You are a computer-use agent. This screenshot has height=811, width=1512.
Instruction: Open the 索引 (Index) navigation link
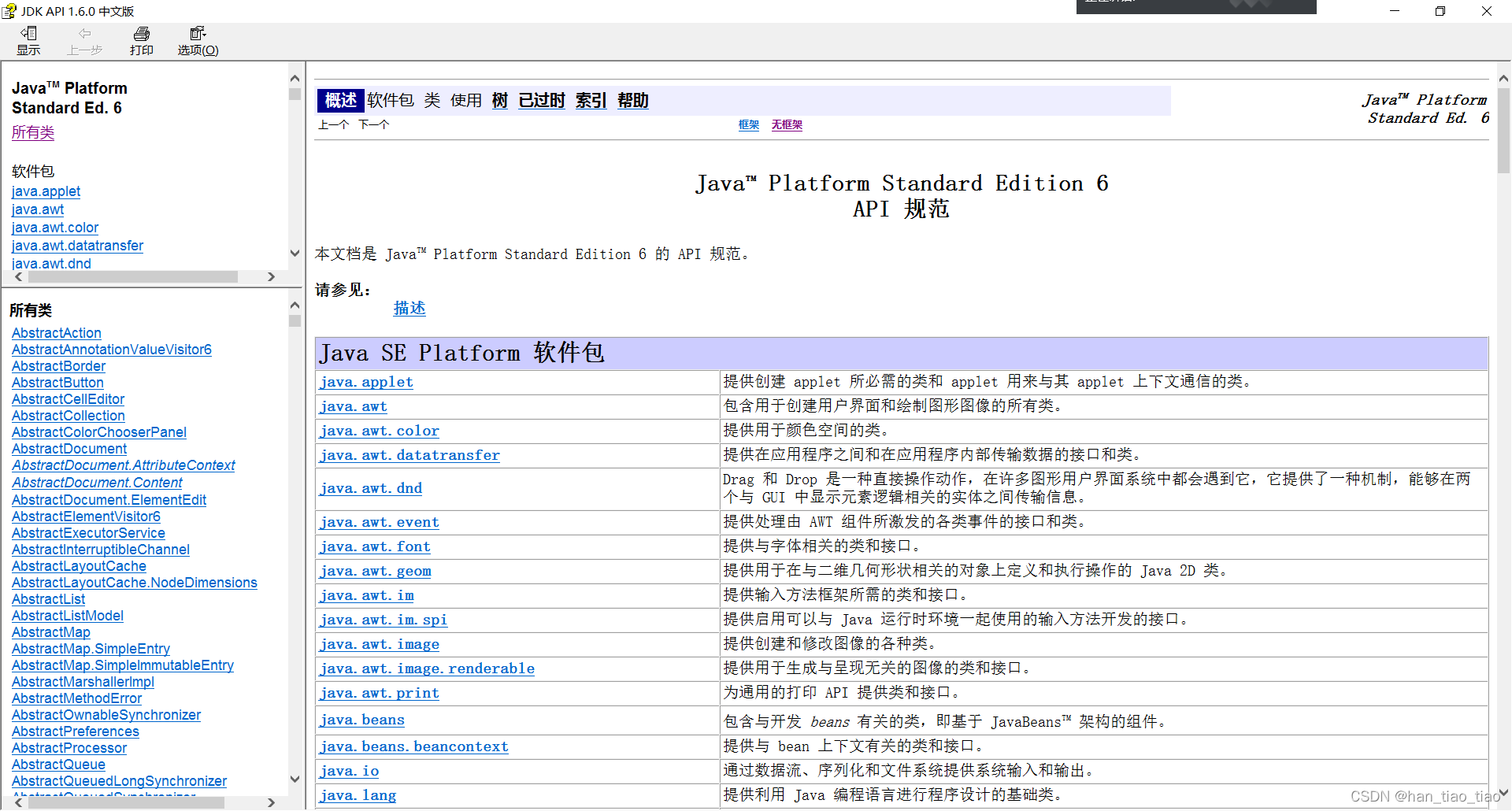591,101
